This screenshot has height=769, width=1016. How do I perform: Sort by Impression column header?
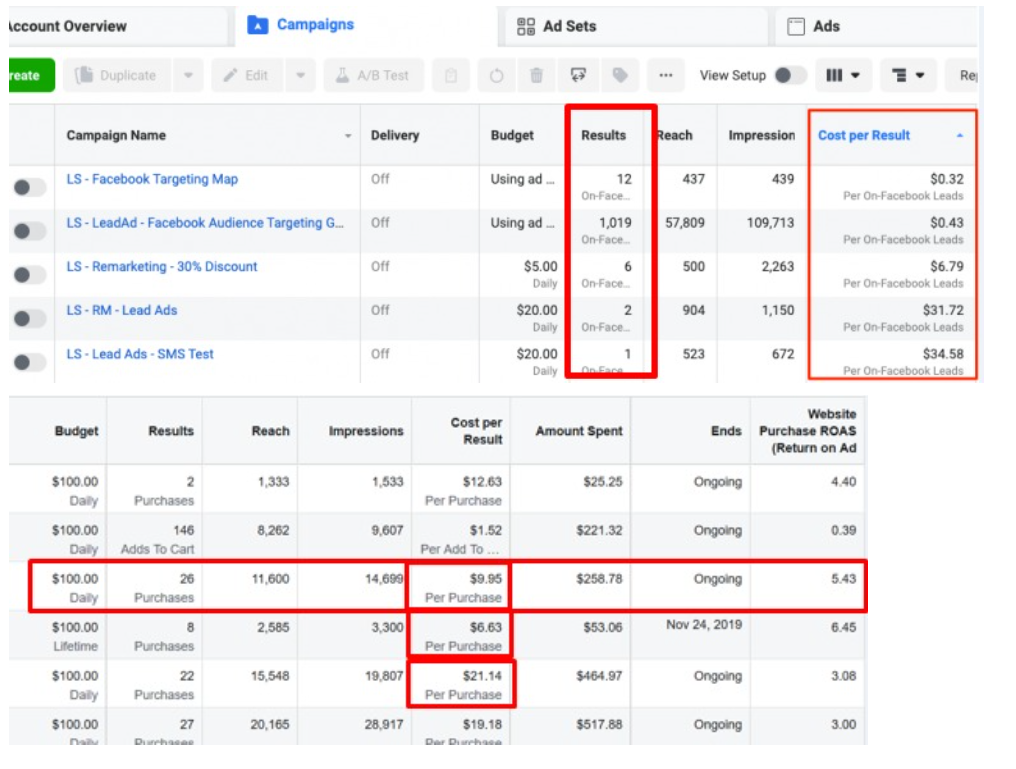click(x=761, y=135)
